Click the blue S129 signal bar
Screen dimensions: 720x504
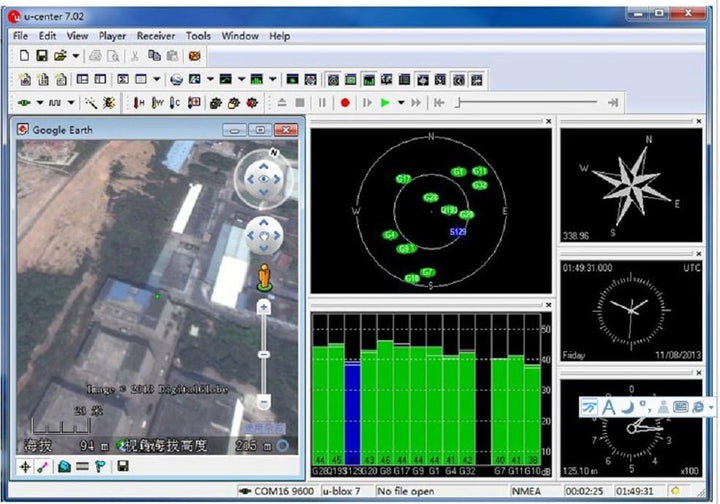pyautogui.click(x=352, y=413)
